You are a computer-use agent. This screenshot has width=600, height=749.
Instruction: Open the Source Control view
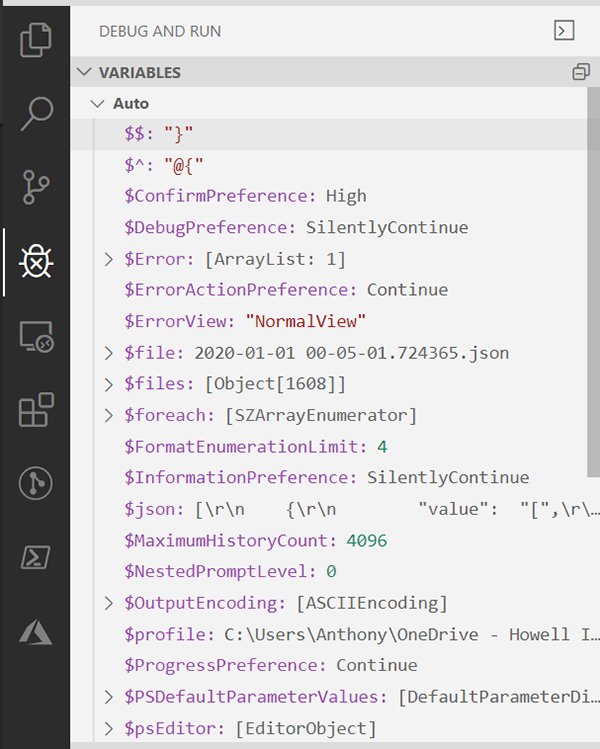tap(35, 187)
